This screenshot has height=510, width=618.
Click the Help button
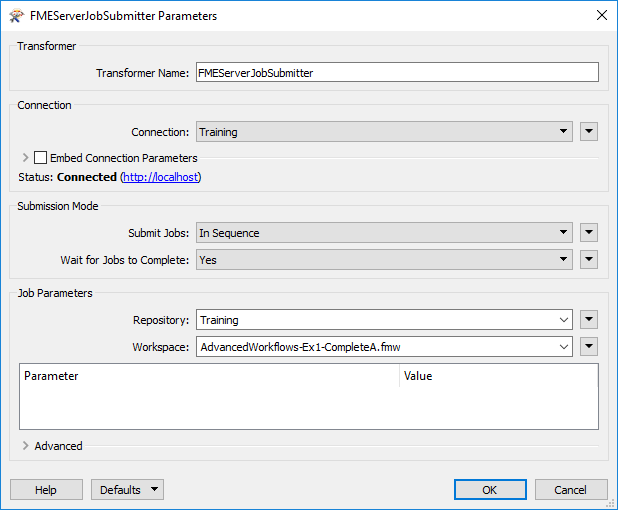[46, 490]
